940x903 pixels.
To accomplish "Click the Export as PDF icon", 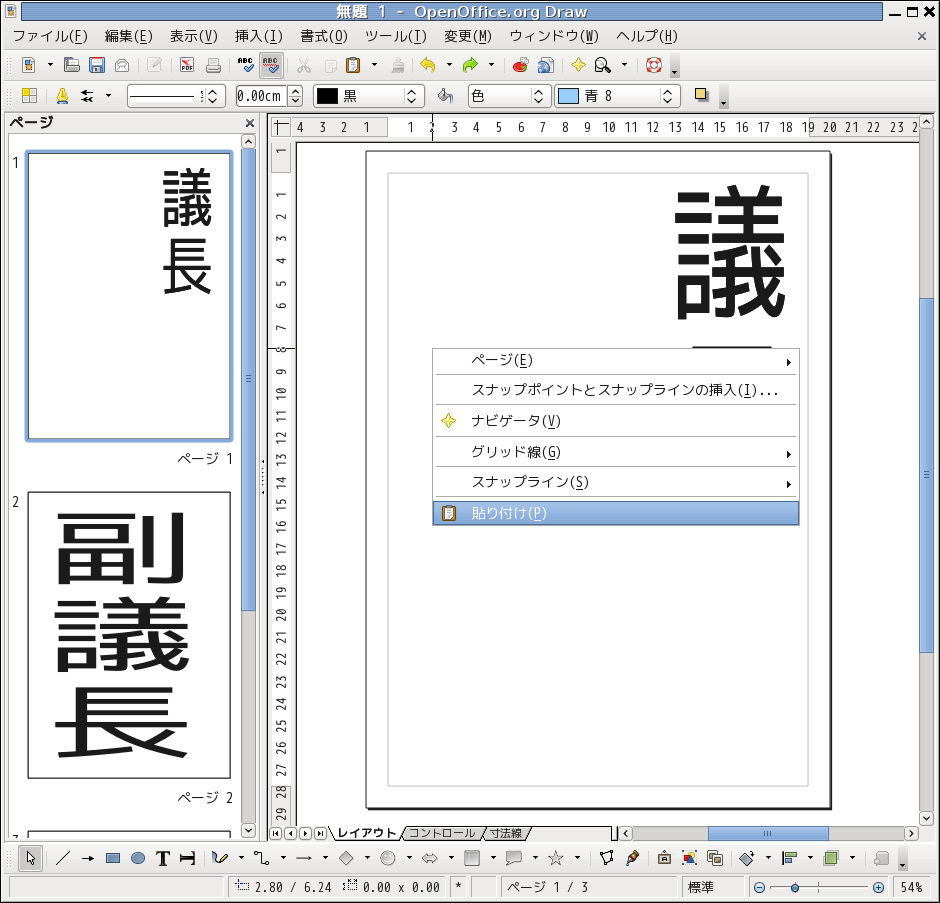I will (187, 65).
